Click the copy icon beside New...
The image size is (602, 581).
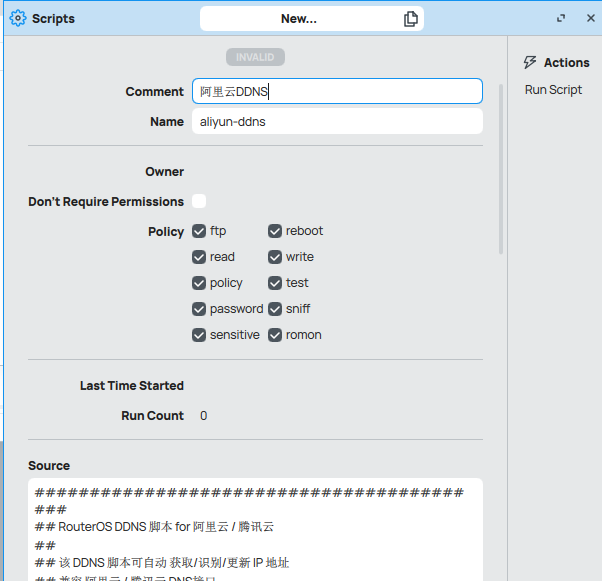point(410,18)
